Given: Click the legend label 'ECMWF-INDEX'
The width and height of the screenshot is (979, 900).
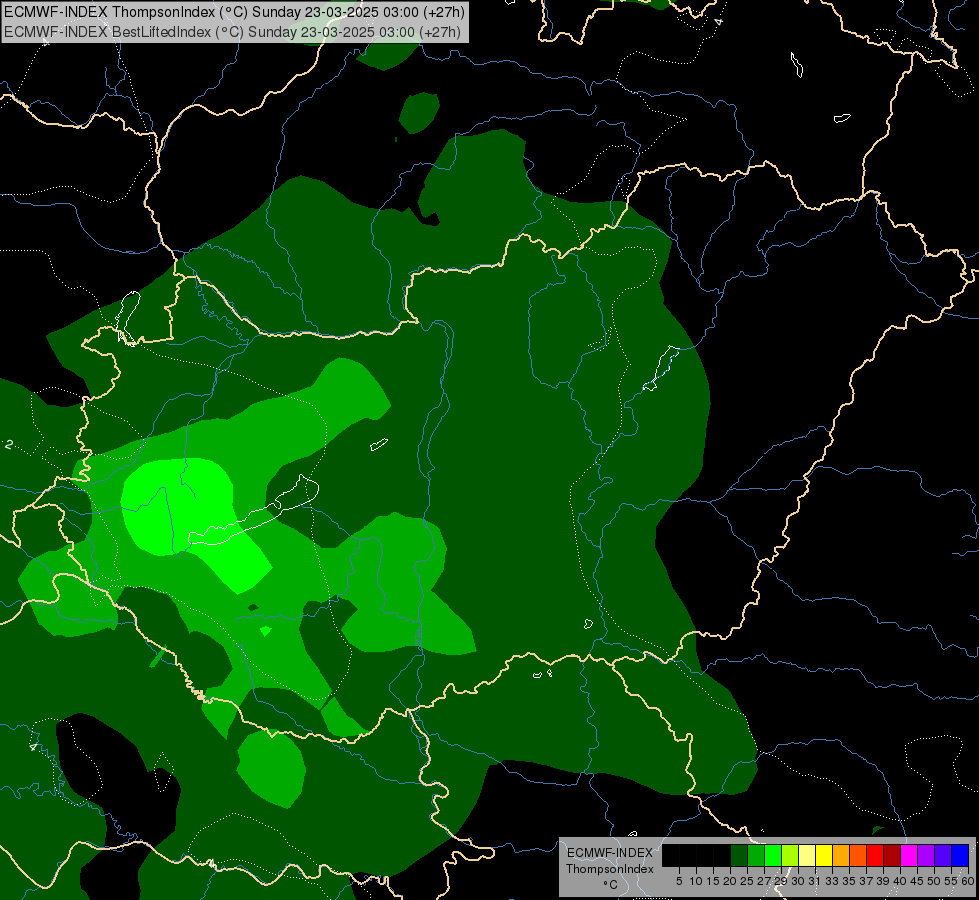Looking at the screenshot, I should pyautogui.click(x=609, y=853).
